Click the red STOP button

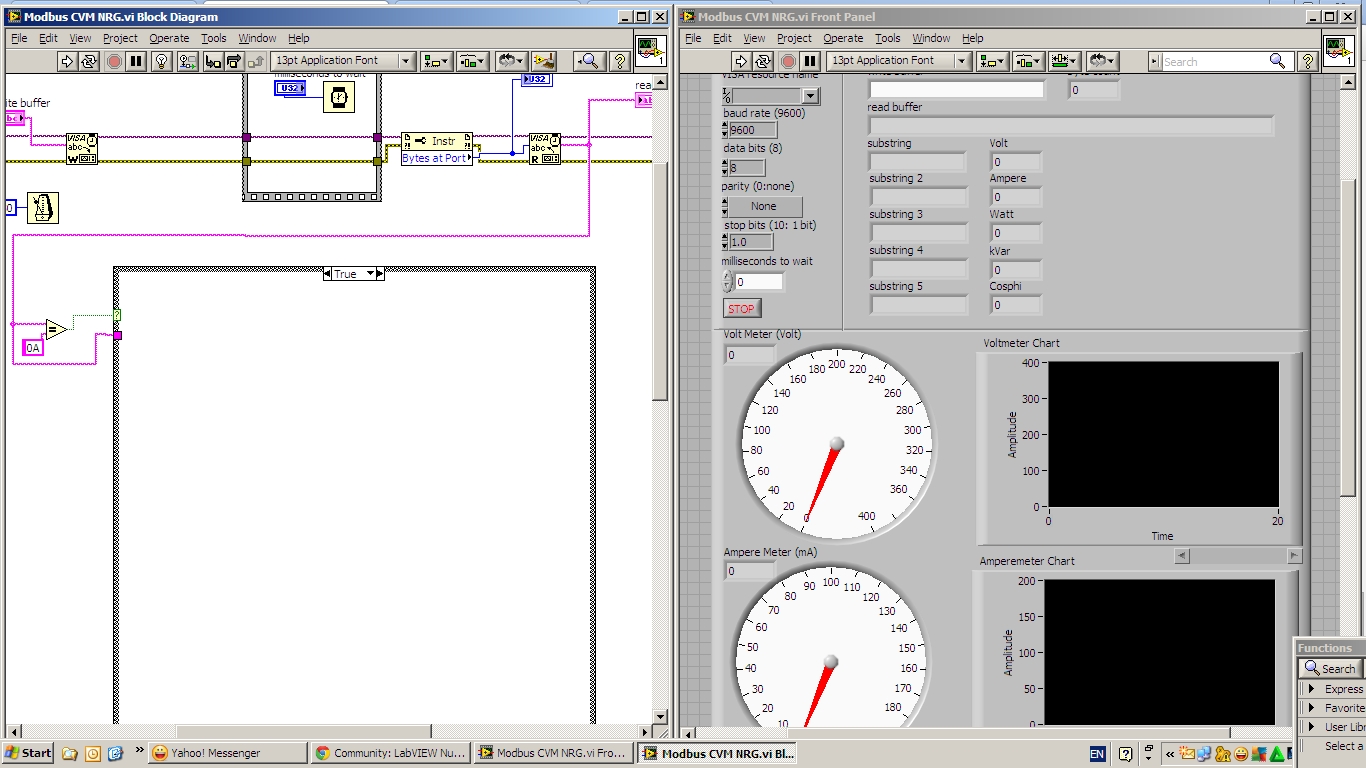click(x=742, y=309)
